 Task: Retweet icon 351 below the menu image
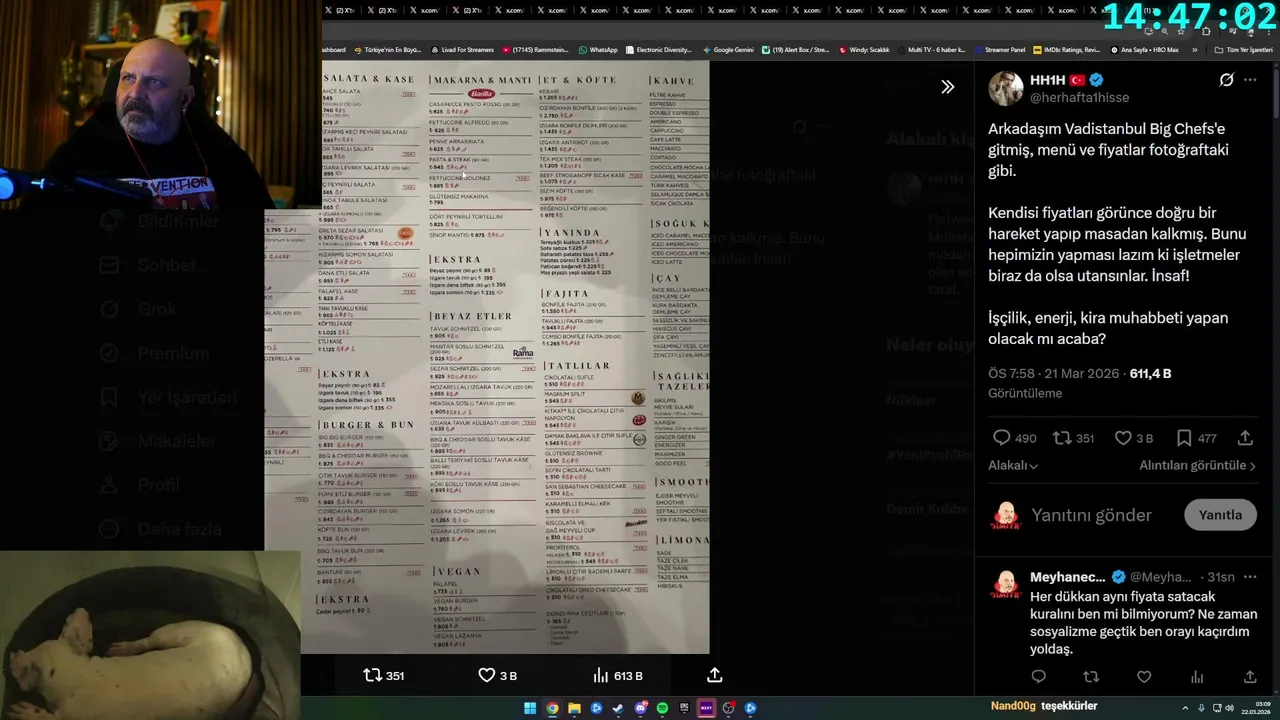pos(372,675)
